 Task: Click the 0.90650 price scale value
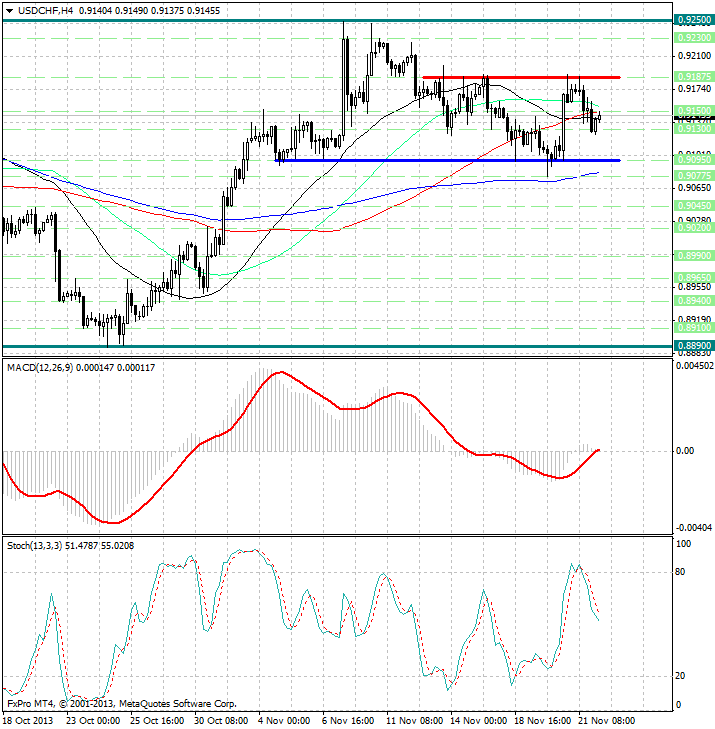(x=695, y=187)
